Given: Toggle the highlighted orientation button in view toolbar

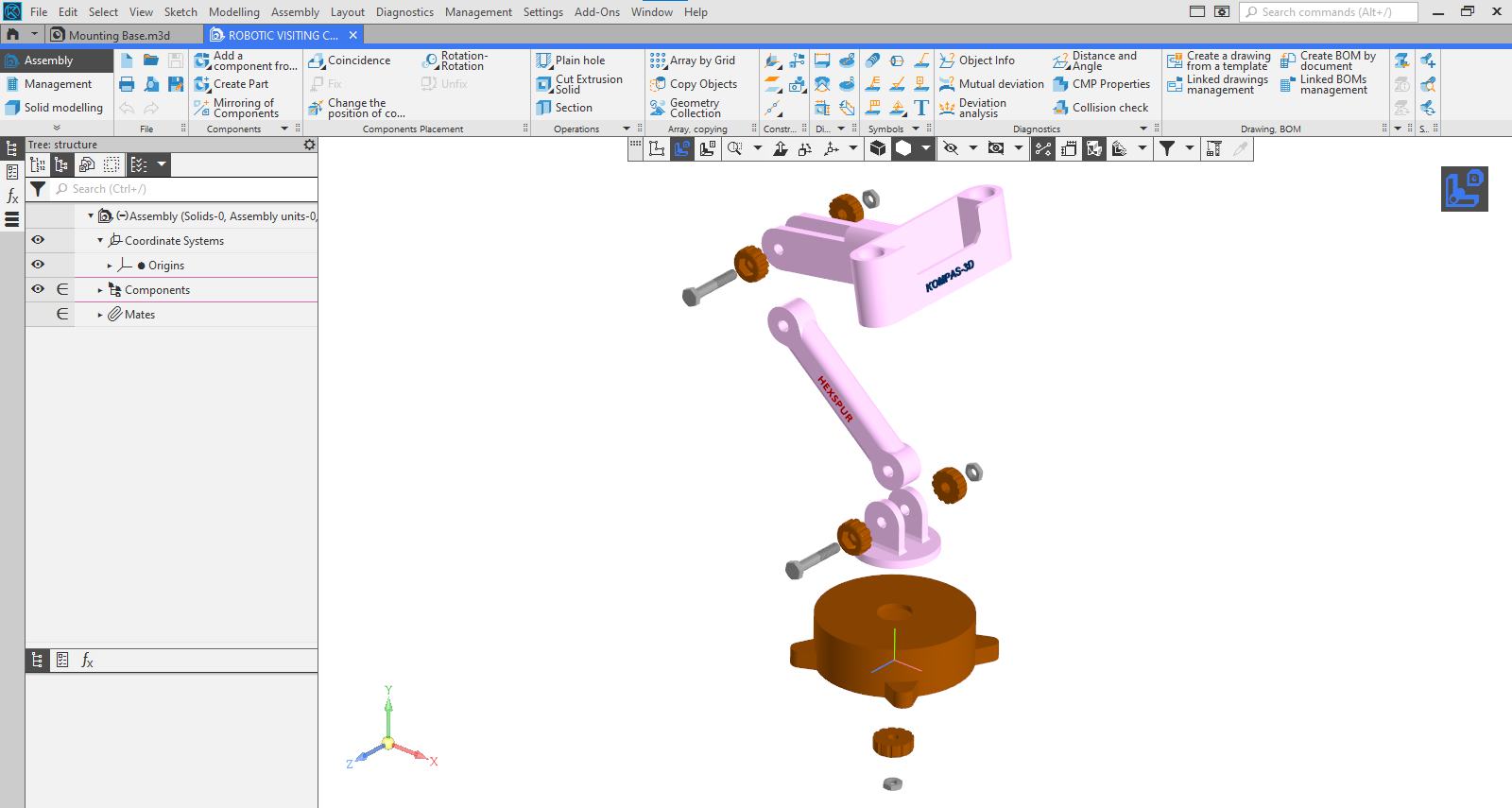Looking at the screenshot, I should coord(681,148).
